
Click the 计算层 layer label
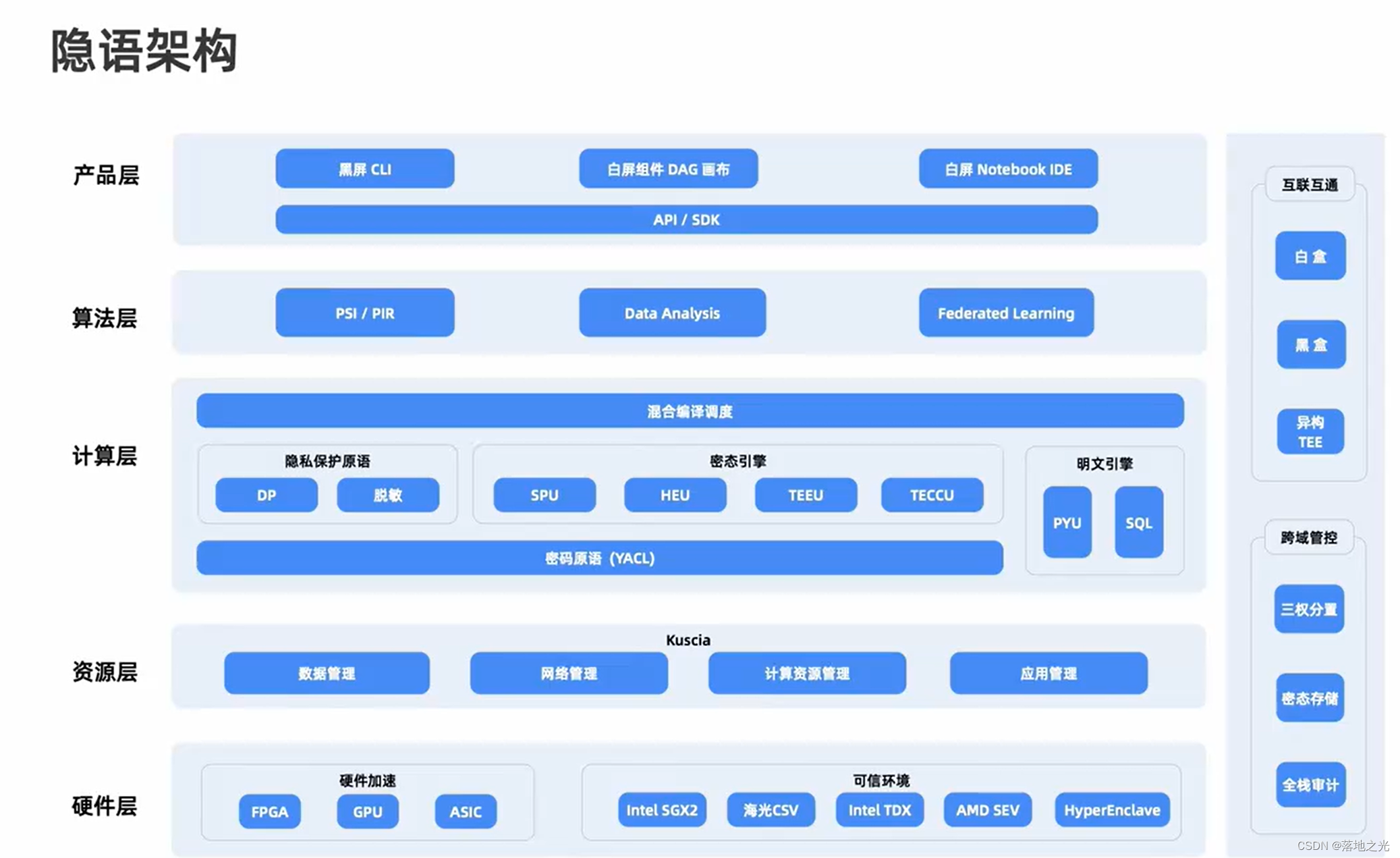point(105,456)
